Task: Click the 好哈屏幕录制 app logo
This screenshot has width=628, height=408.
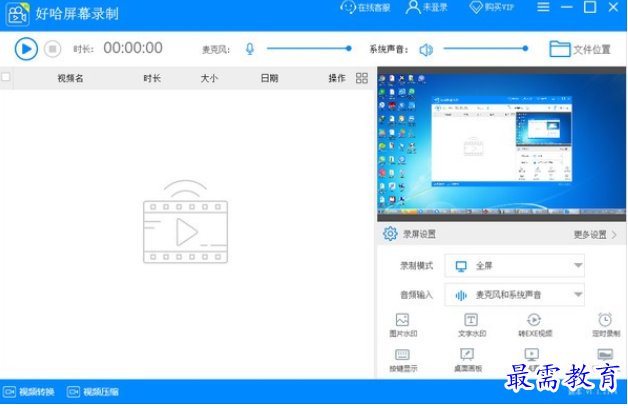Action: click(17, 14)
